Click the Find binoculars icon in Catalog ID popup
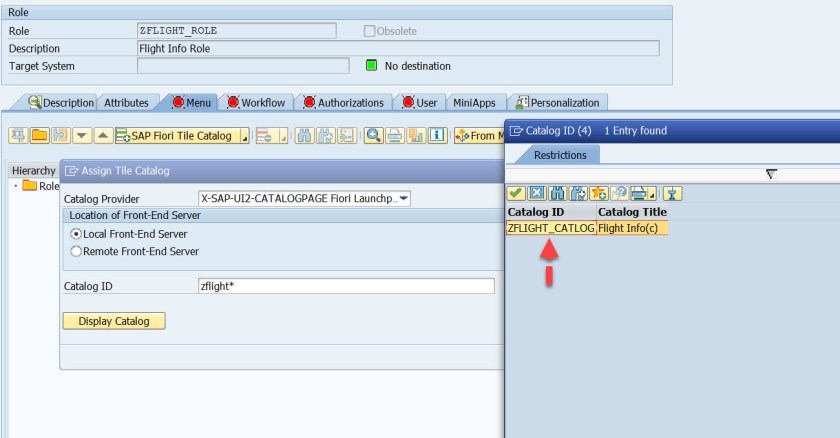Screen dimensions: 840x438 557,193
